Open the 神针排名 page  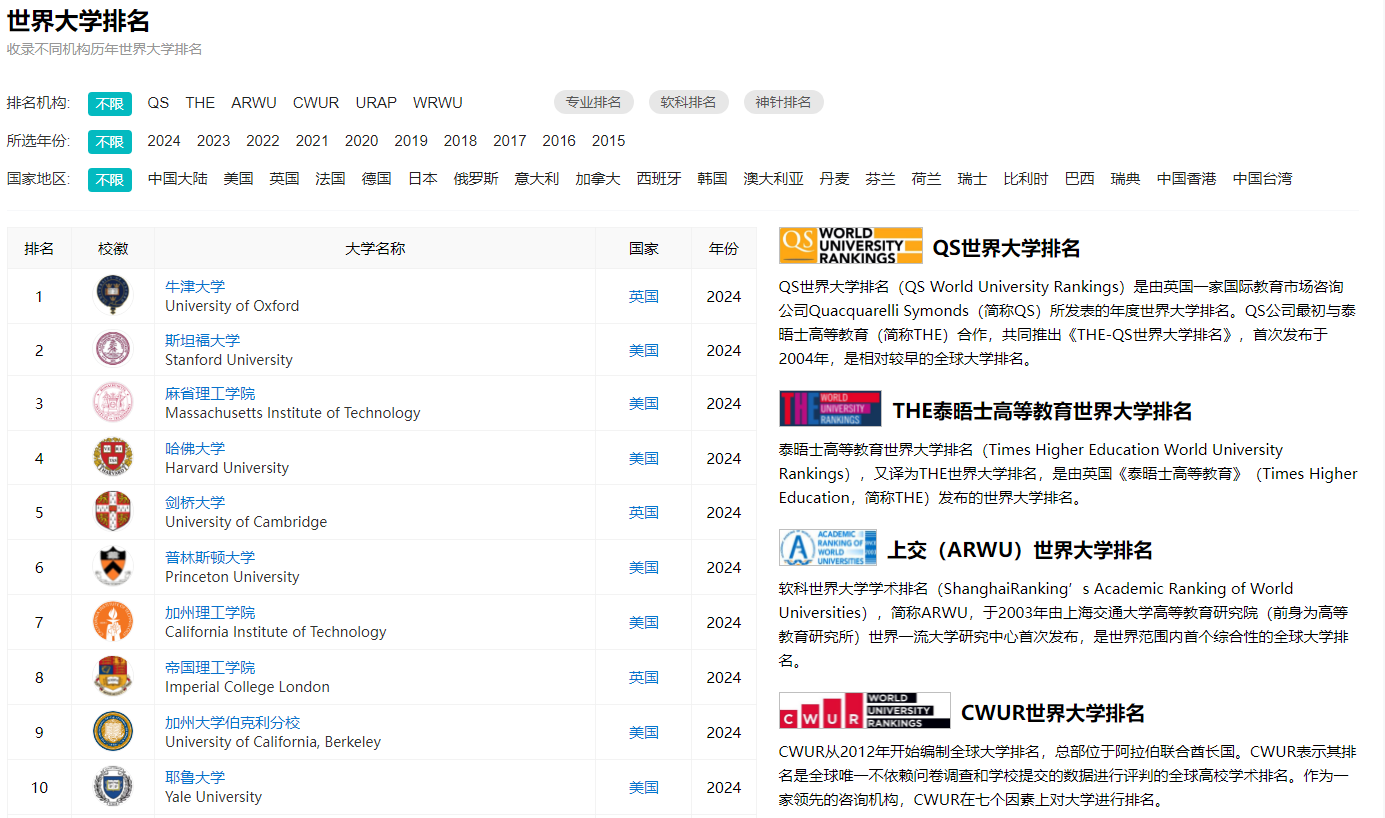tap(783, 102)
